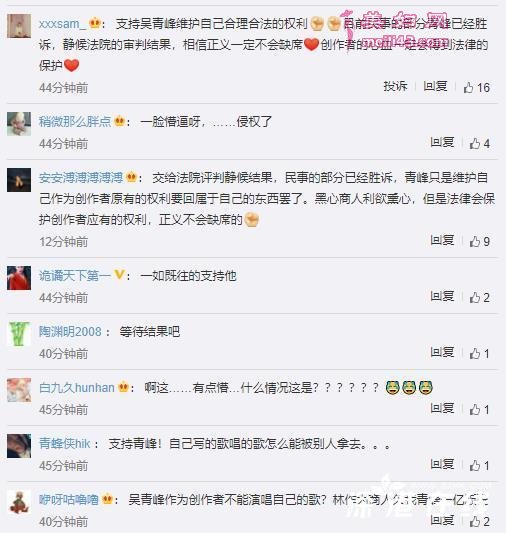The image size is (506, 533).
Task: Open 安安溥溥溥溥溥's profile via username
Action: click(x=81, y=177)
